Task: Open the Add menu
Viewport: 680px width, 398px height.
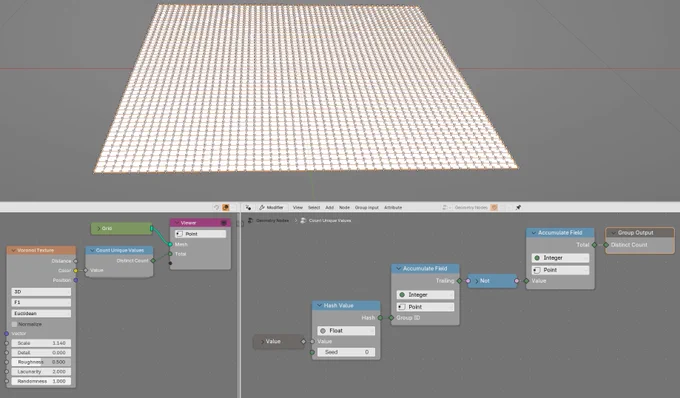Action: pos(330,208)
